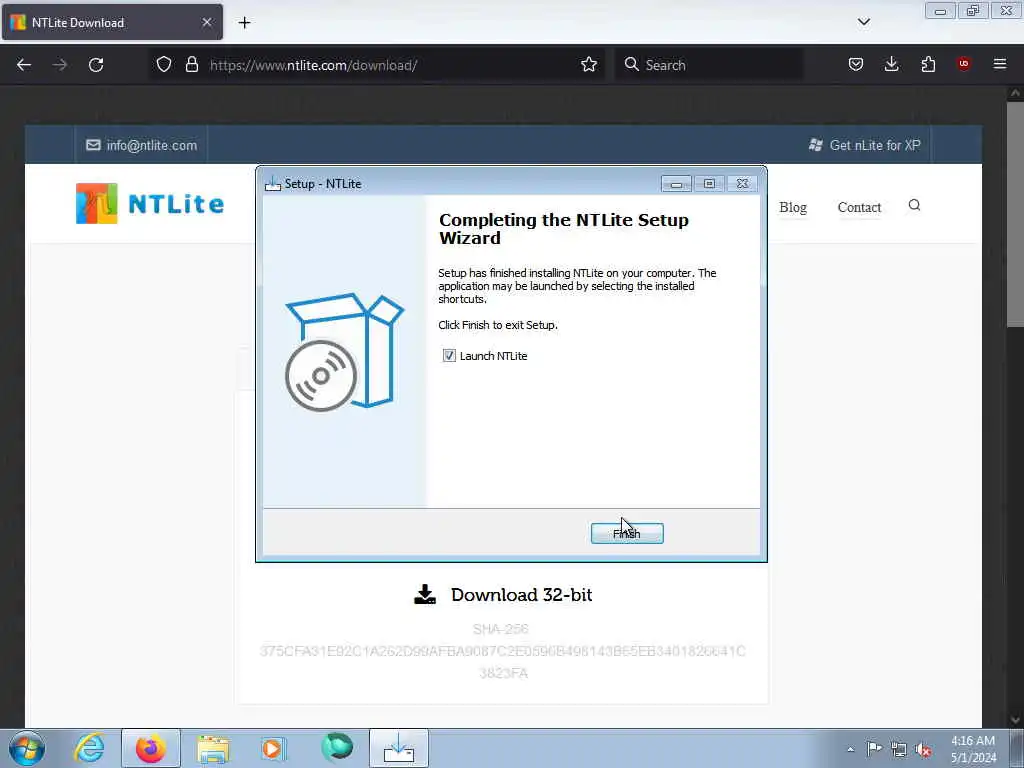Select the NTLite Download browser tab
Viewport: 1024px width, 768px height.
click(112, 22)
